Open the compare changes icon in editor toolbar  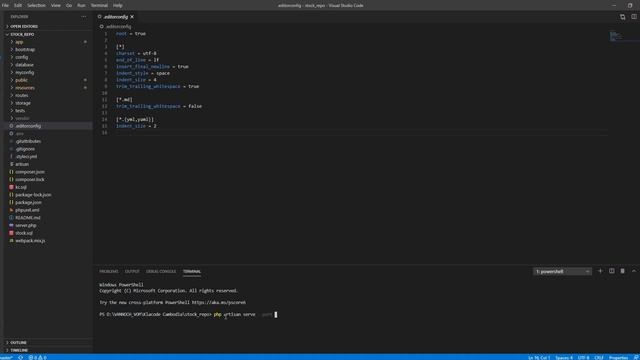pos(622,17)
